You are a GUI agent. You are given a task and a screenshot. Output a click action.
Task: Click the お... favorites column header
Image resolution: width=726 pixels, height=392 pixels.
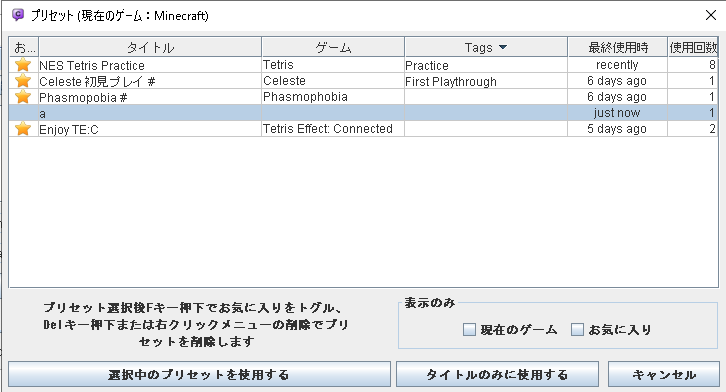click(x=24, y=47)
